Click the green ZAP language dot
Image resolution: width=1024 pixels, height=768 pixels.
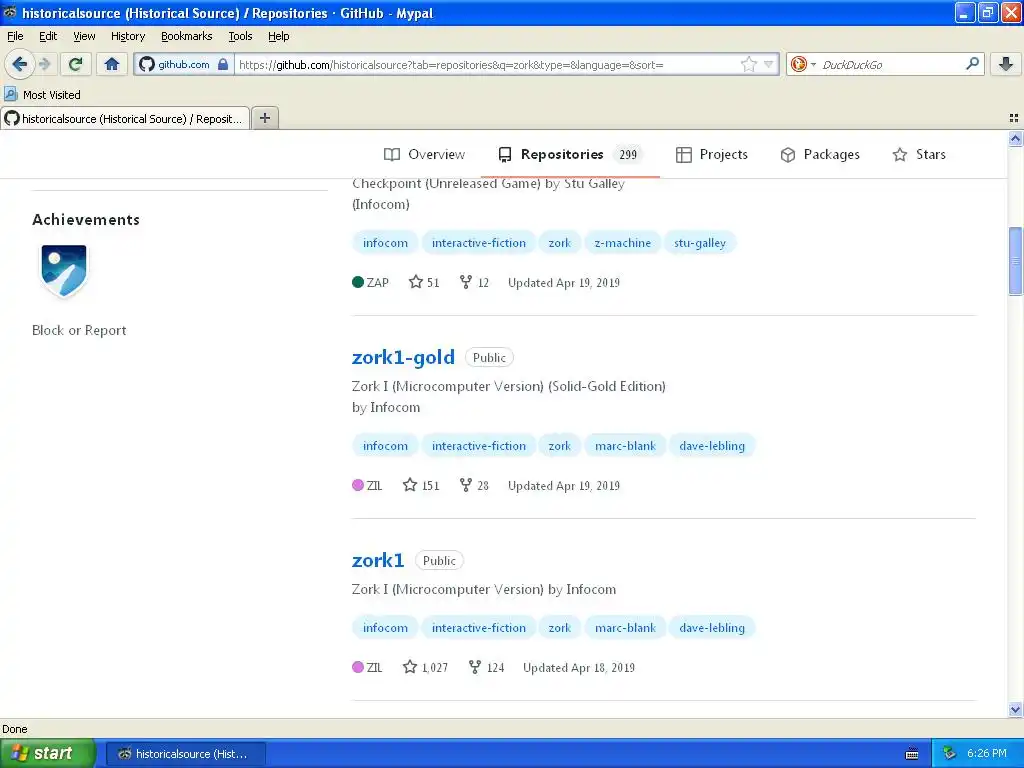(x=358, y=282)
